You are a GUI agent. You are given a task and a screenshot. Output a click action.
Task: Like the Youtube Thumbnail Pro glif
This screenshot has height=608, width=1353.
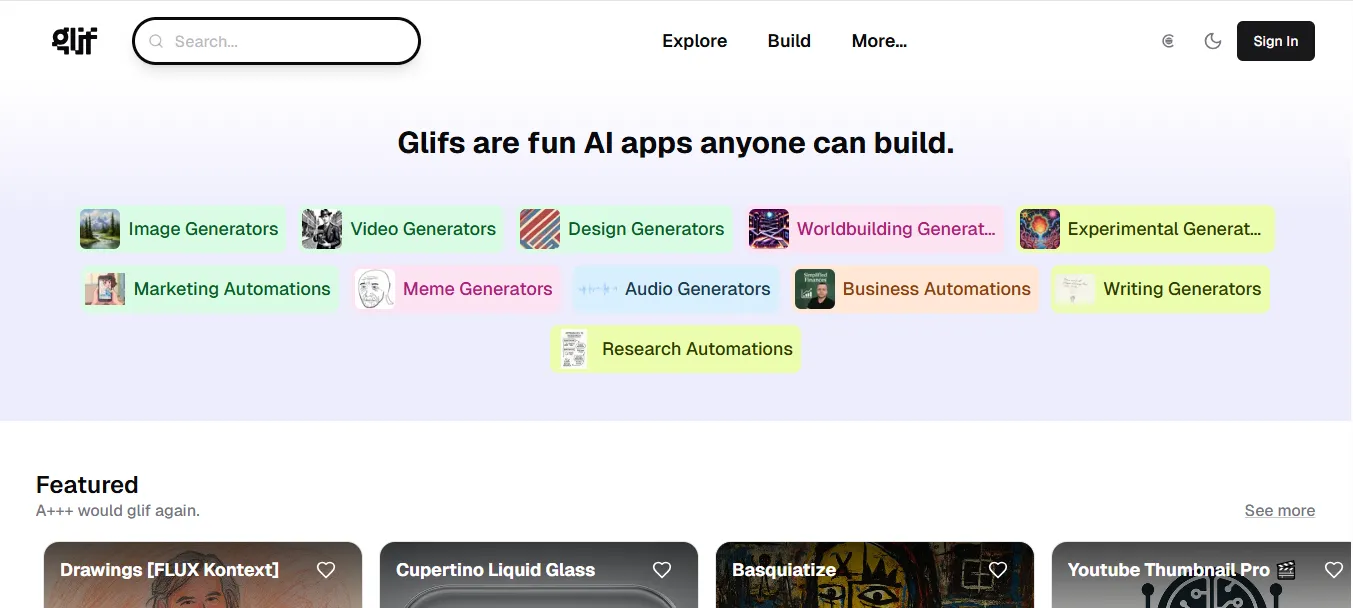coord(1334,570)
